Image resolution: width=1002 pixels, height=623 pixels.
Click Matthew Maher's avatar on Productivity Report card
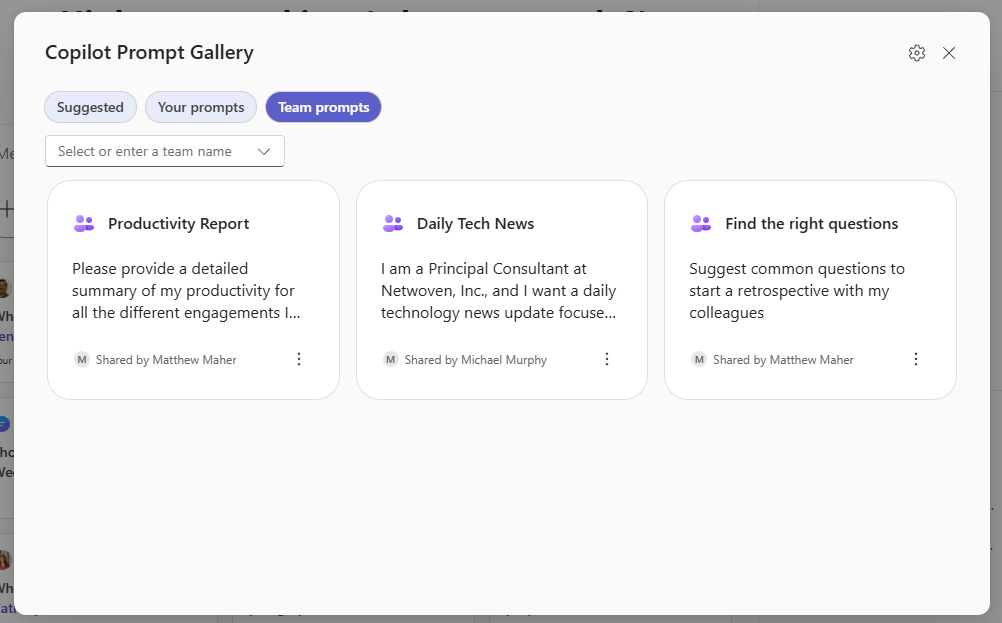pyautogui.click(x=82, y=359)
